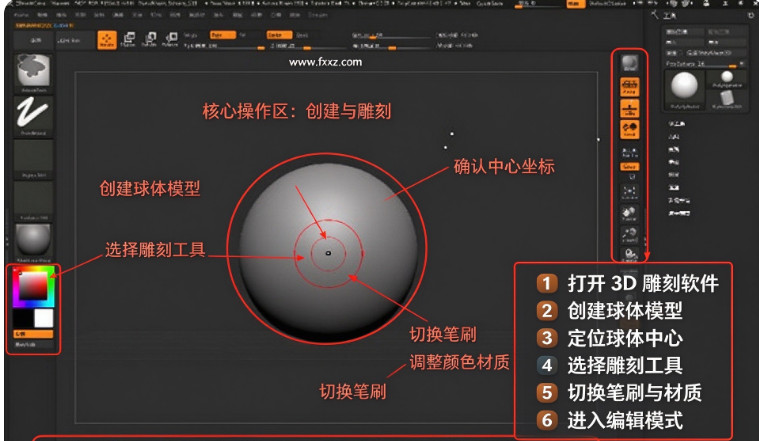759x441 pixels.
Task: Click QuickSave in the top bar
Action: [x=489, y=4]
